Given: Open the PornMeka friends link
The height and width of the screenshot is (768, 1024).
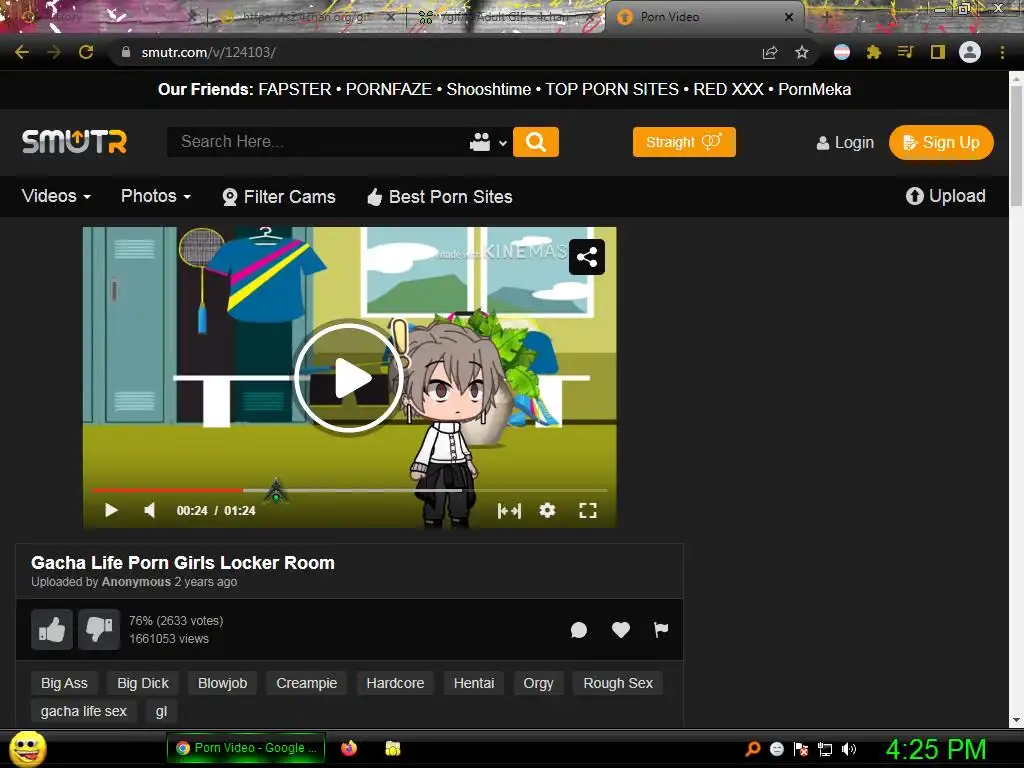Looking at the screenshot, I should (814, 89).
